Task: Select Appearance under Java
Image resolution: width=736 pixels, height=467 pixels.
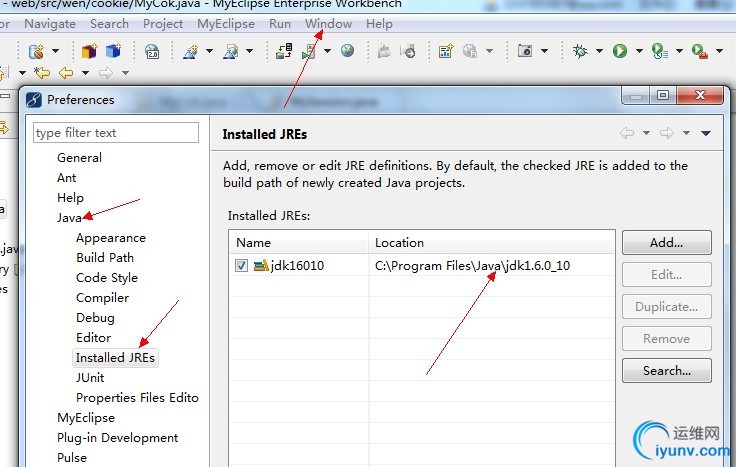Action: click(111, 238)
